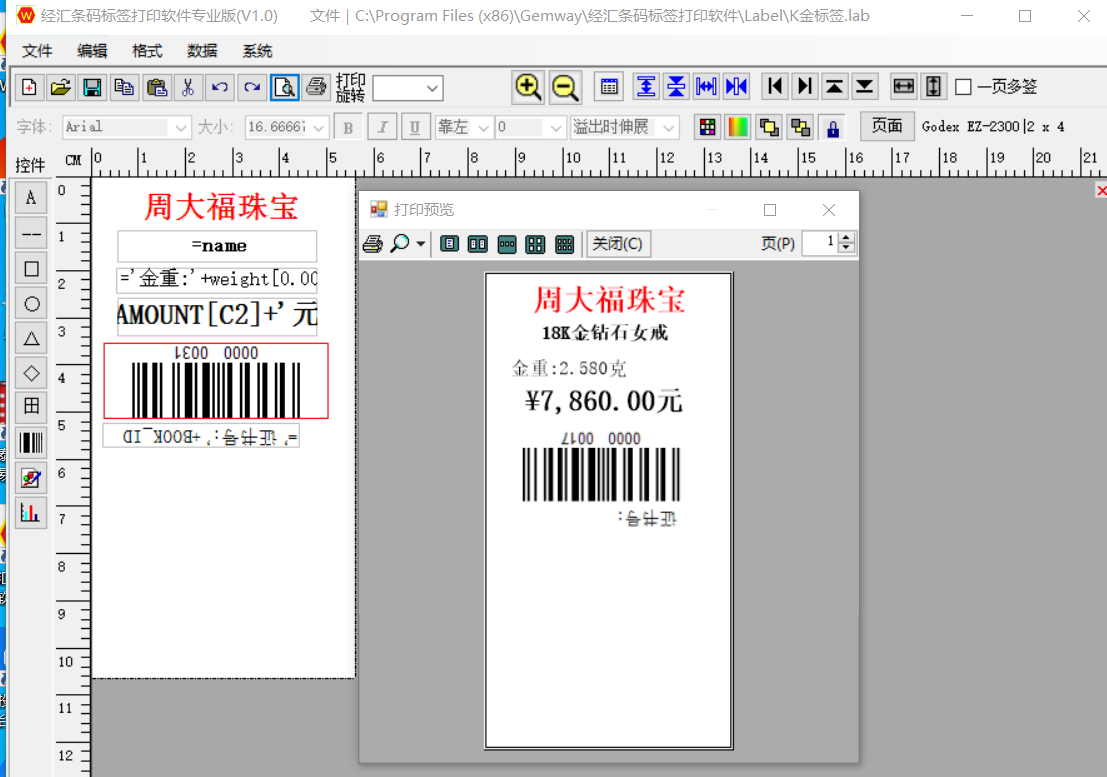Viewport: 1107px width, 777px height.
Task: Open the rainbow gradient color swatch
Action: pyautogui.click(x=738, y=128)
